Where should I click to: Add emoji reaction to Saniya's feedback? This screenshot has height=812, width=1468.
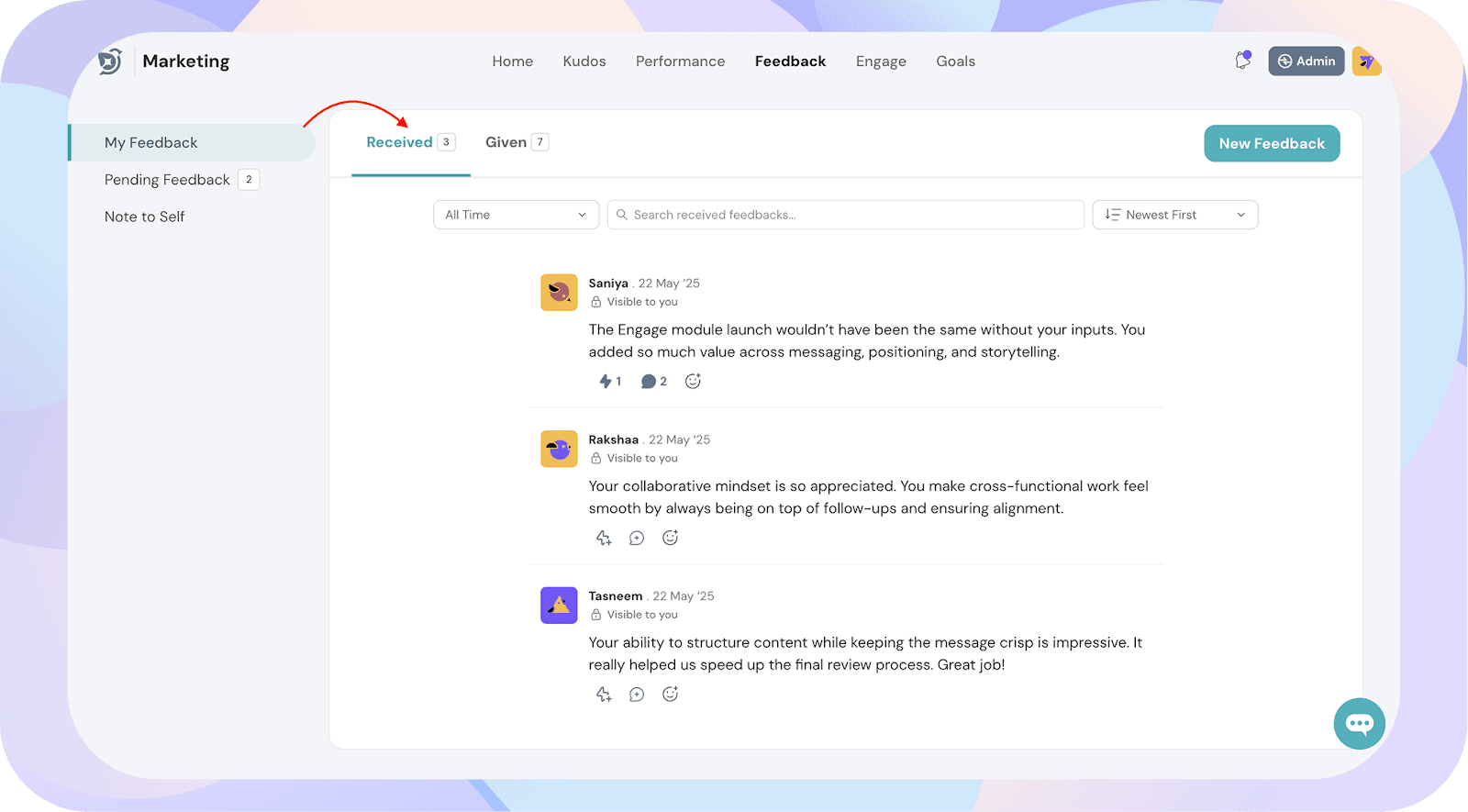[693, 381]
